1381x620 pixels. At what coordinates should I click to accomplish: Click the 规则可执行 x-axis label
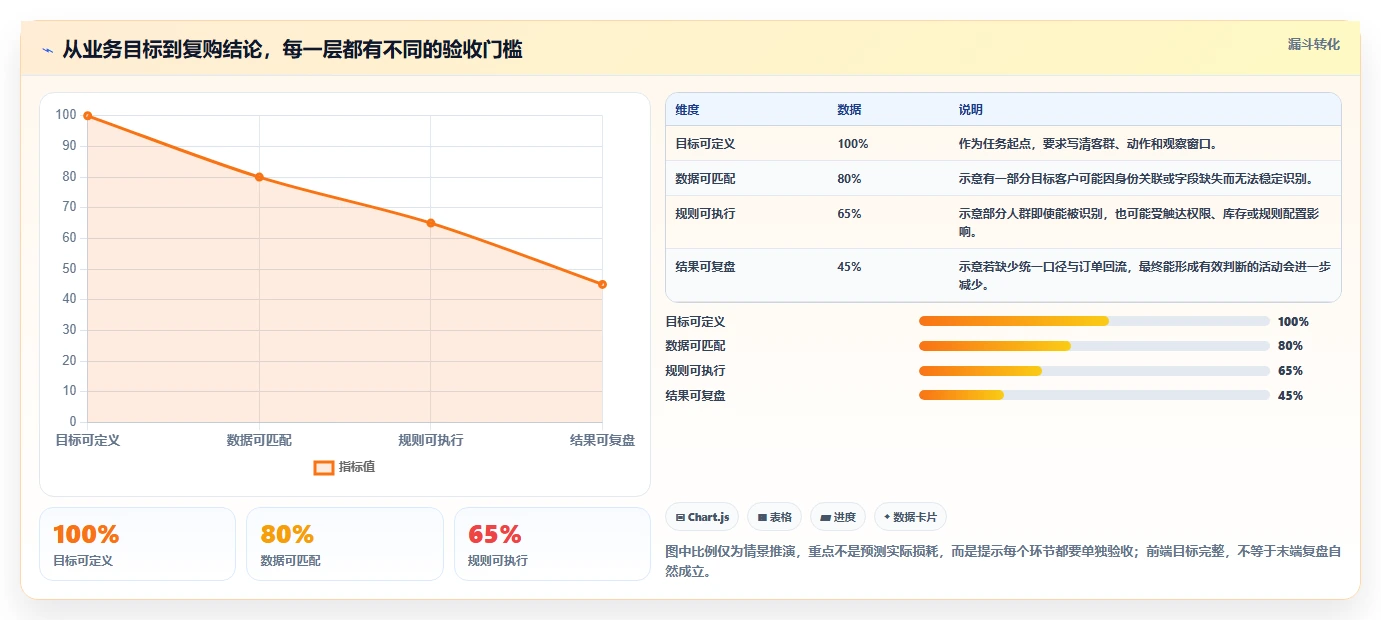coord(431,440)
